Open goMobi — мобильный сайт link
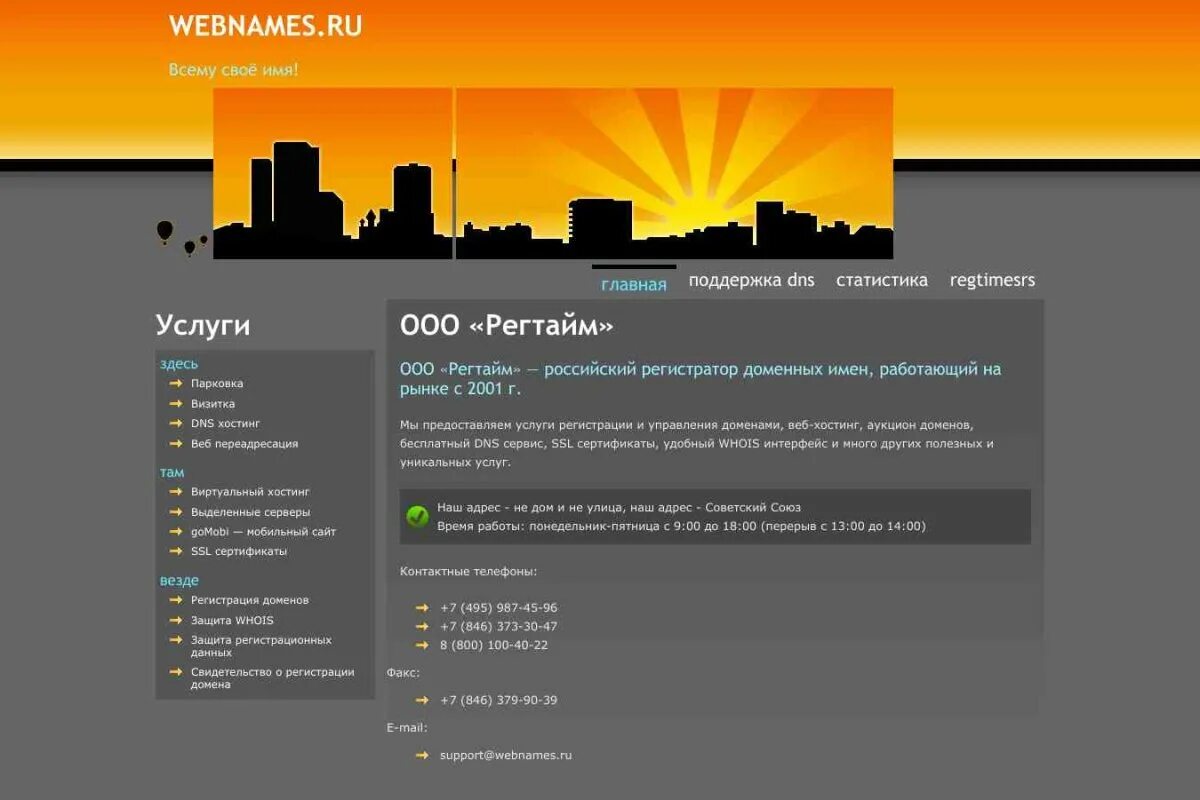The height and width of the screenshot is (800, 1200). [263, 532]
